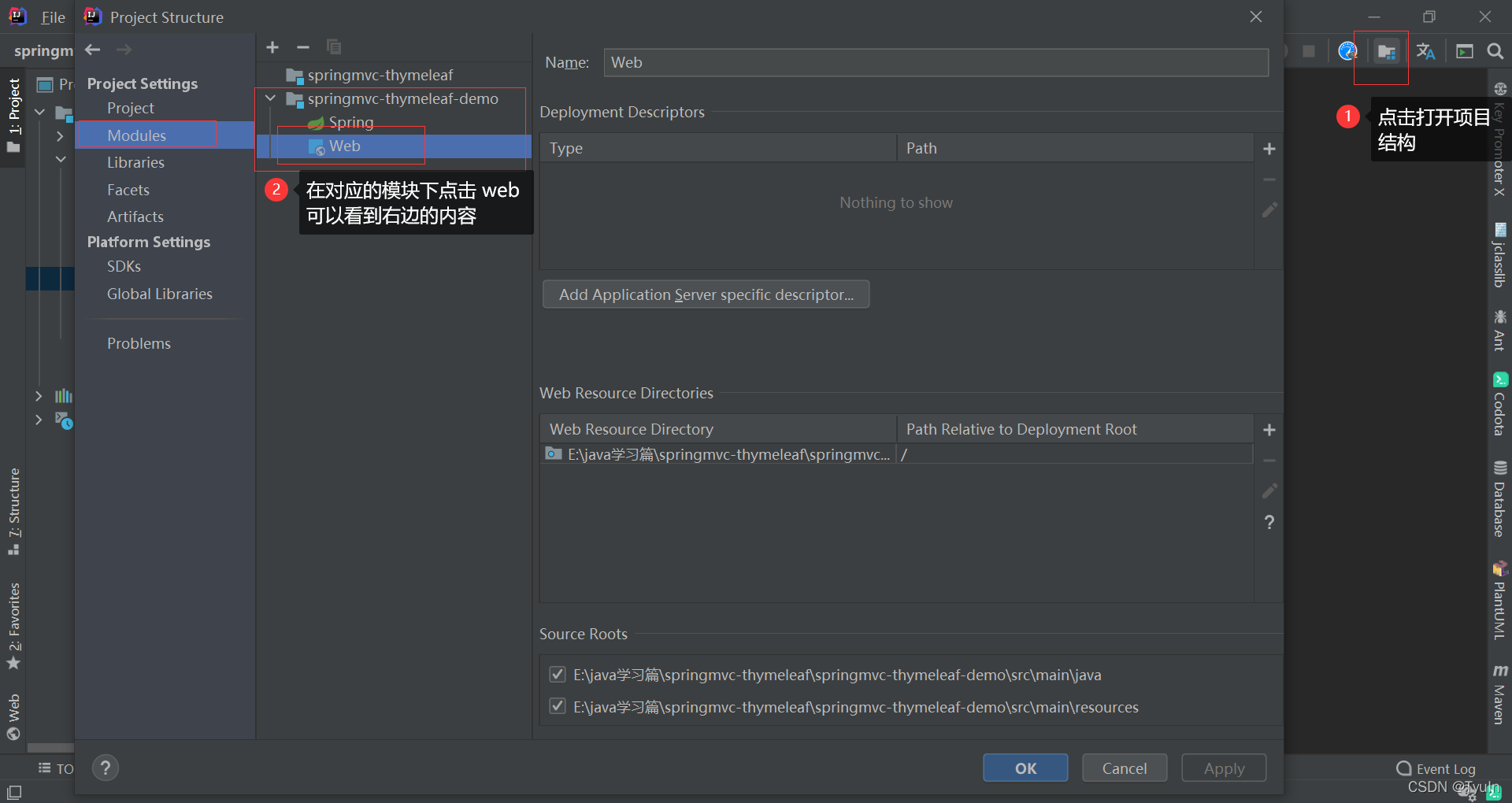
Task: Remove selected web resource directory
Action: pos(1269,461)
